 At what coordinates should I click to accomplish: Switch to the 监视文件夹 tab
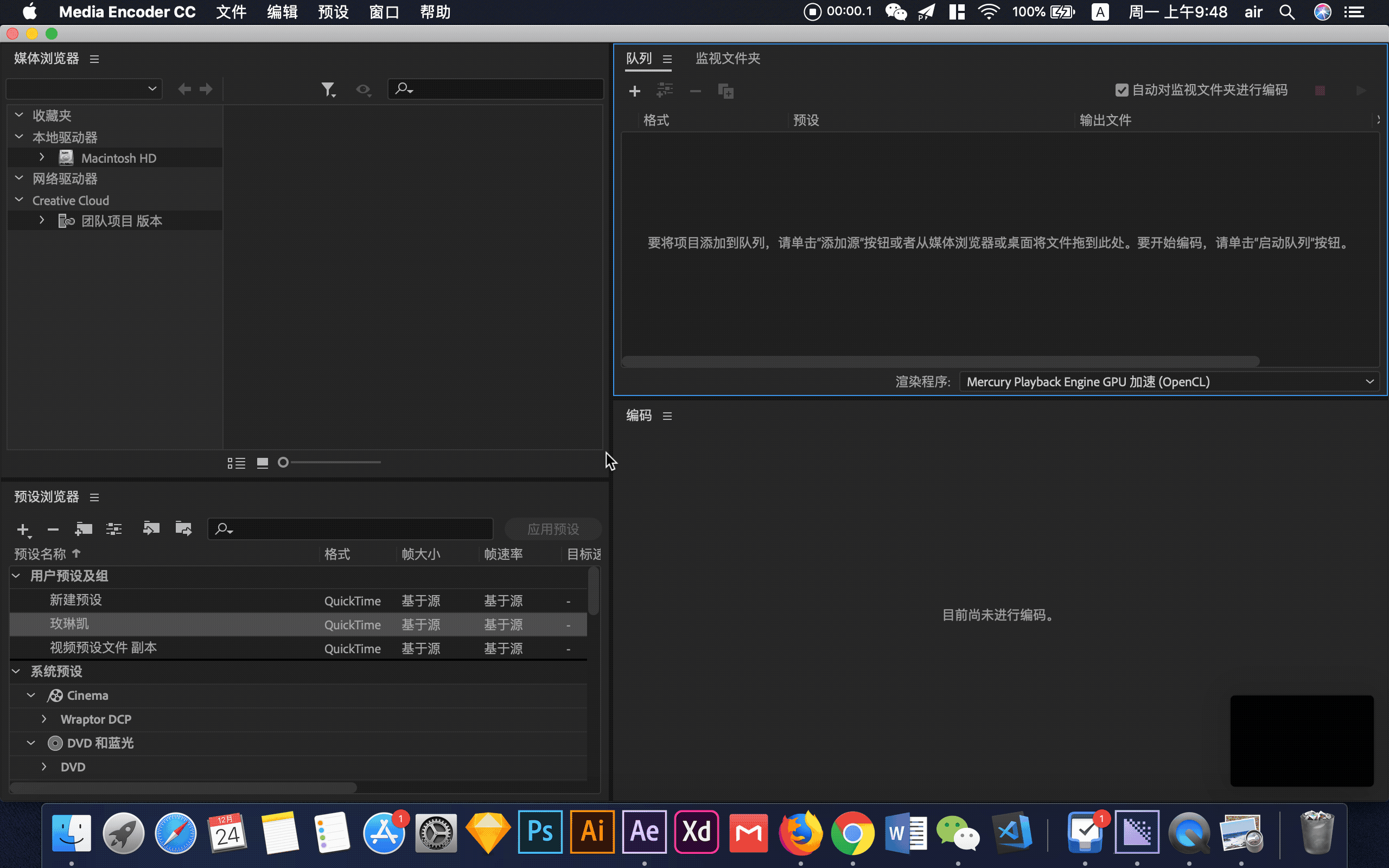point(728,58)
